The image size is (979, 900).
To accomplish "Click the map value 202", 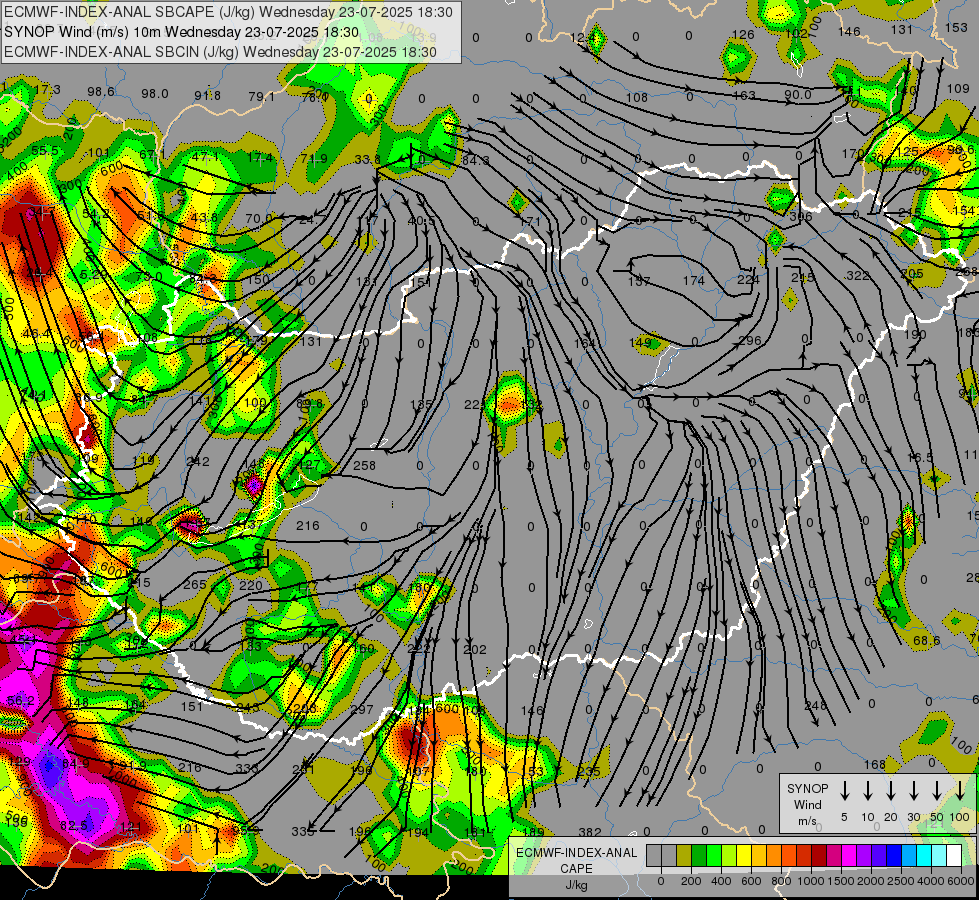I will (x=475, y=650).
